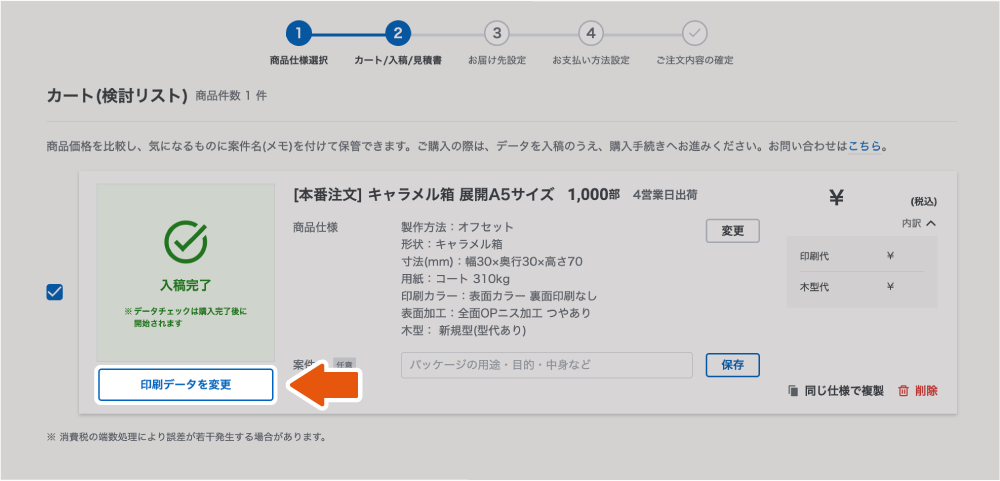
Task: Click the 木型： 新規型(型代あり) line
Action: click(x=463, y=330)
